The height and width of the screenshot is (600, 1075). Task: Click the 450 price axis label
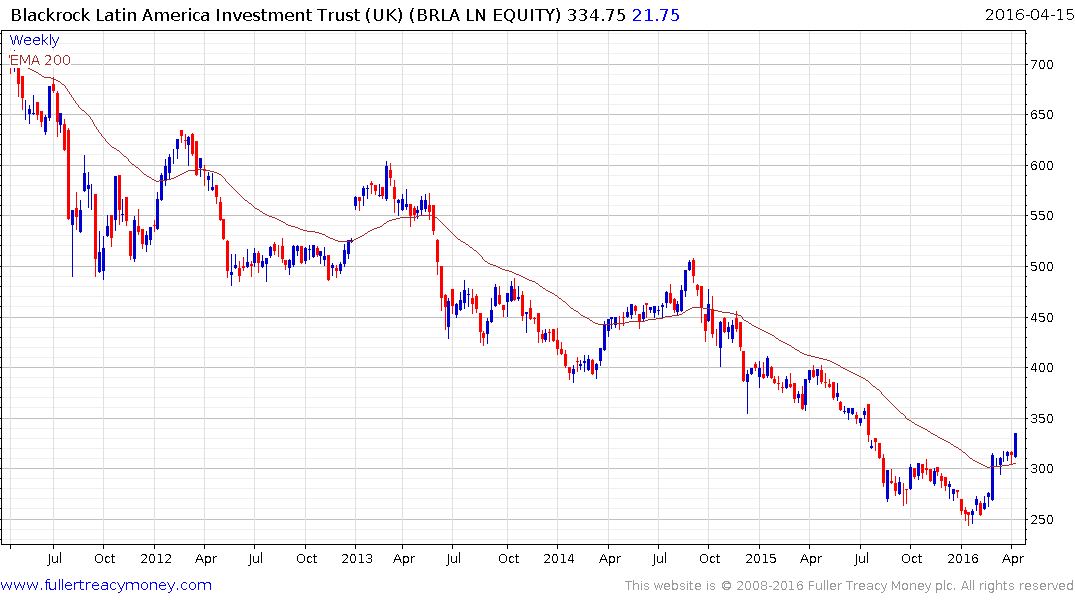click(x=1042, y=317)
